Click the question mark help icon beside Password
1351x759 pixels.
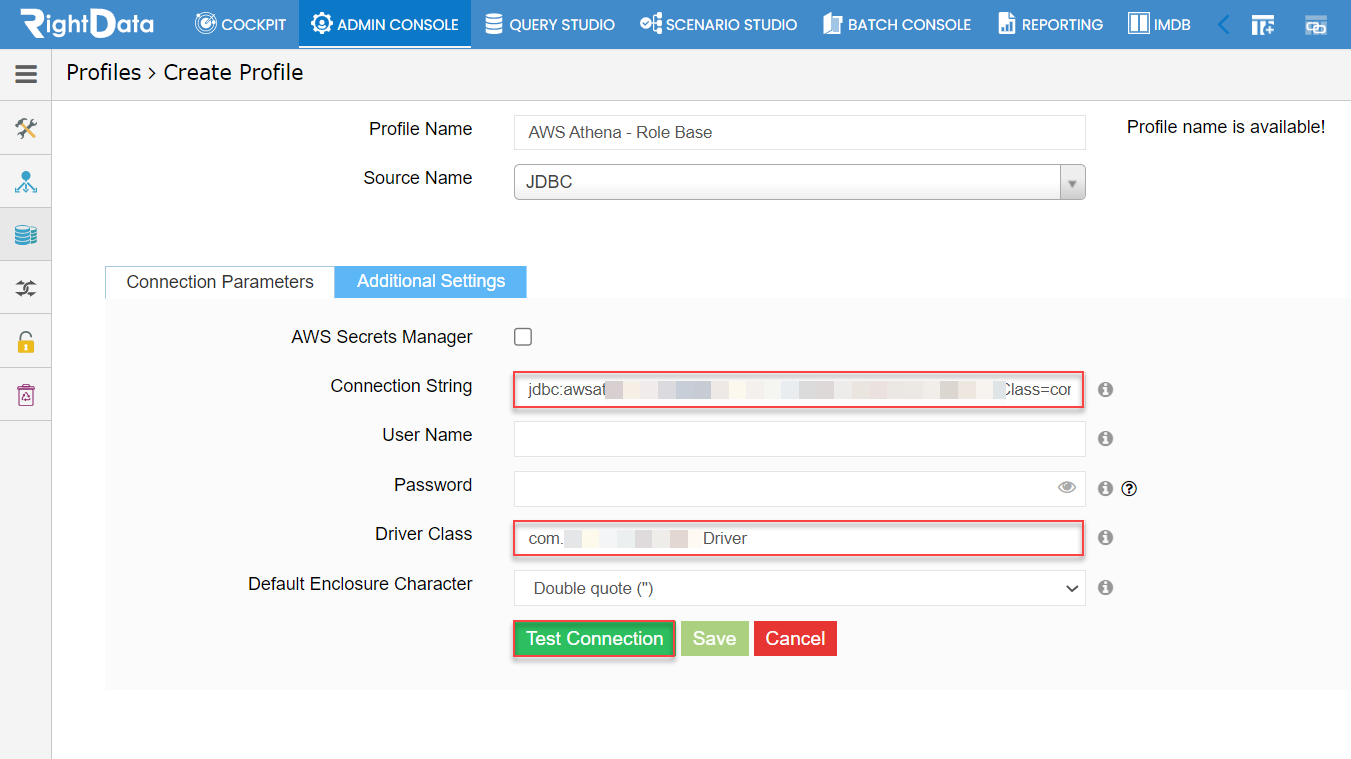coord(1130,489)
